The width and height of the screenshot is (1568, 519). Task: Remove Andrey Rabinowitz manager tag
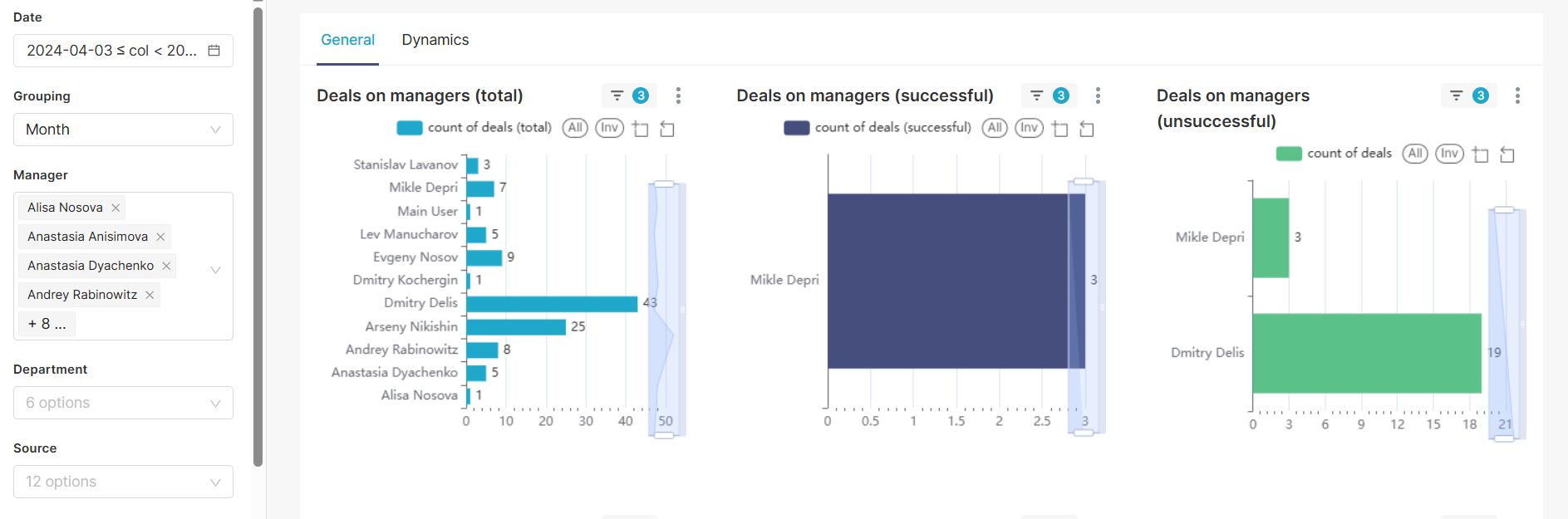pos(150,295)
